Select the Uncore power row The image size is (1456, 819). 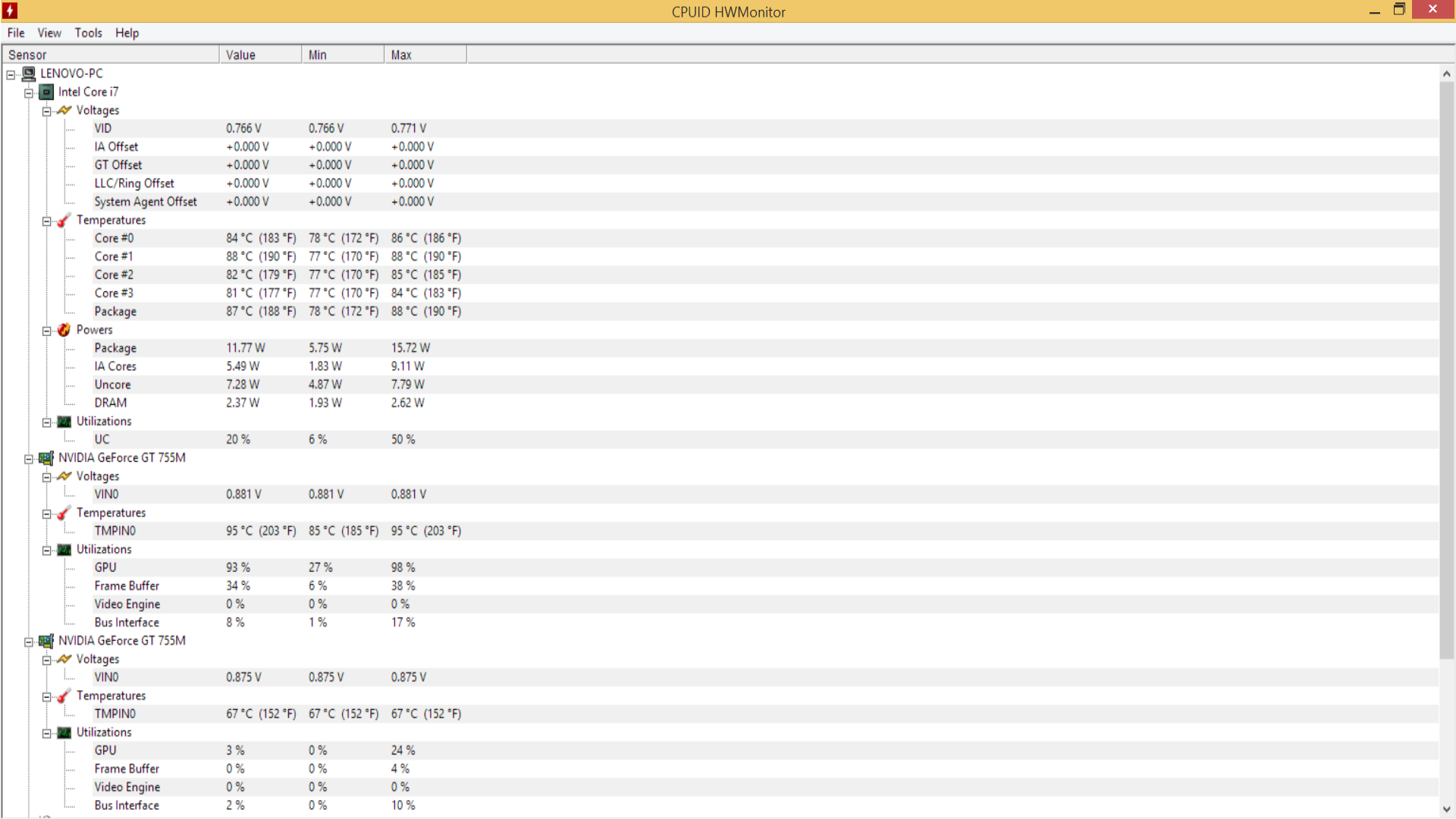click(765, 384)
